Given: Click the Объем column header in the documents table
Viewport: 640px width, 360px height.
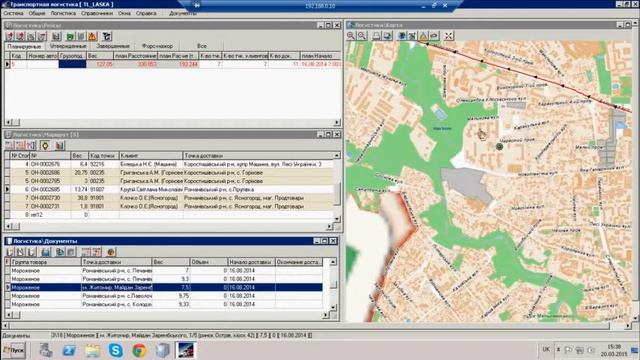Looking at the screenshot, I should coord(208,262).
